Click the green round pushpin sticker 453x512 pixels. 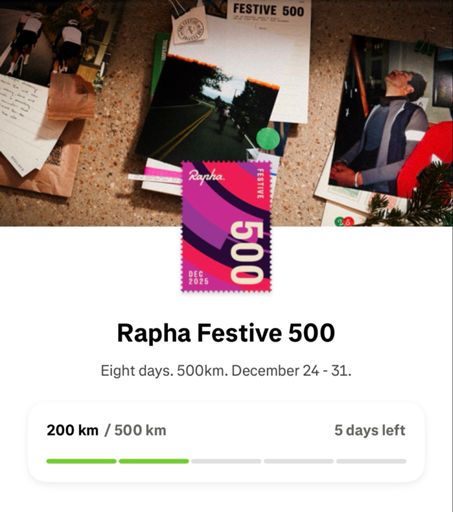click(268, 139)
